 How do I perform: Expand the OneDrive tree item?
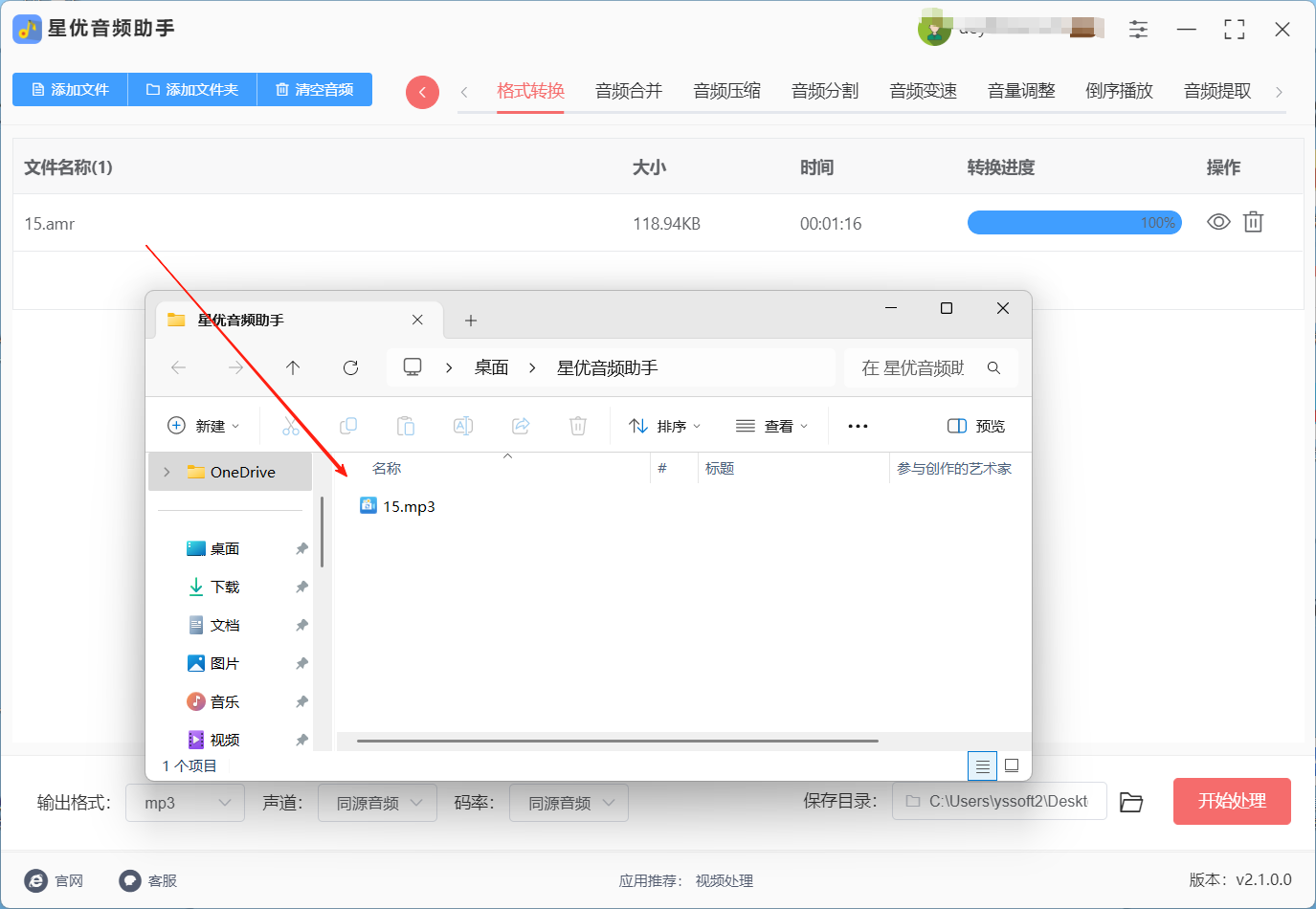coord(167,472)
